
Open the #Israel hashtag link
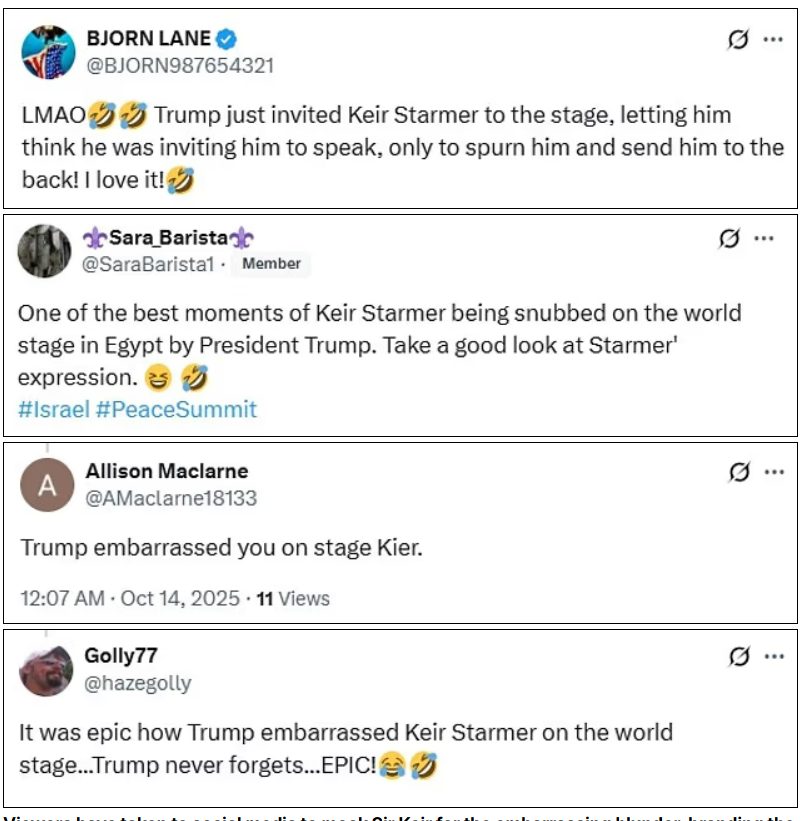[x=53, y=409]
